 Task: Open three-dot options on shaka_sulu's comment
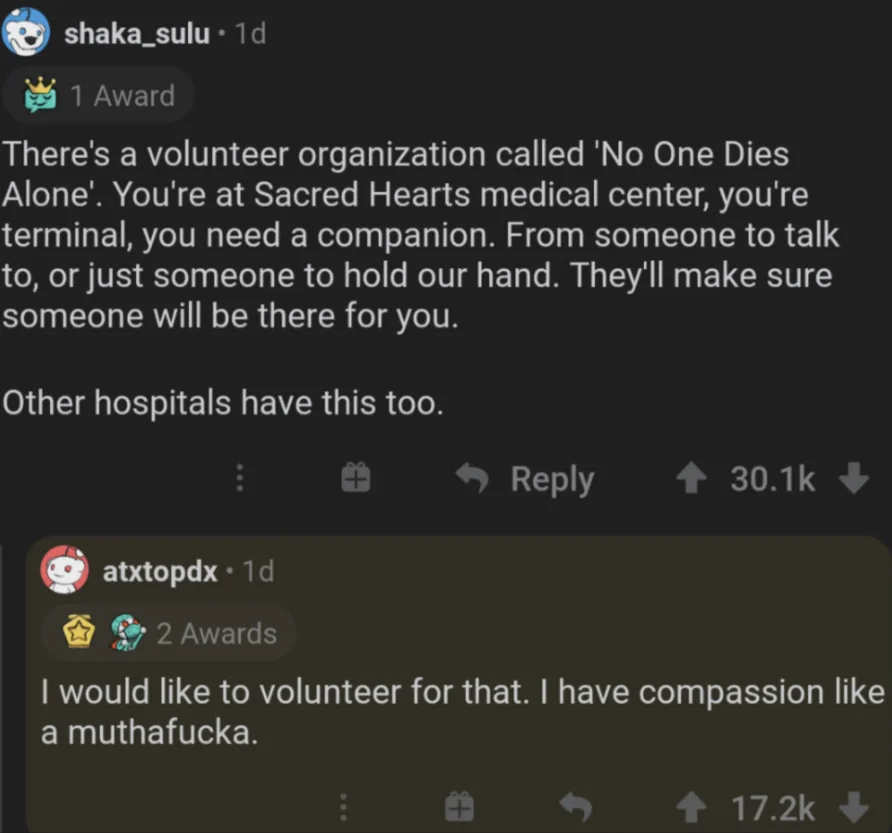(239, 480)
